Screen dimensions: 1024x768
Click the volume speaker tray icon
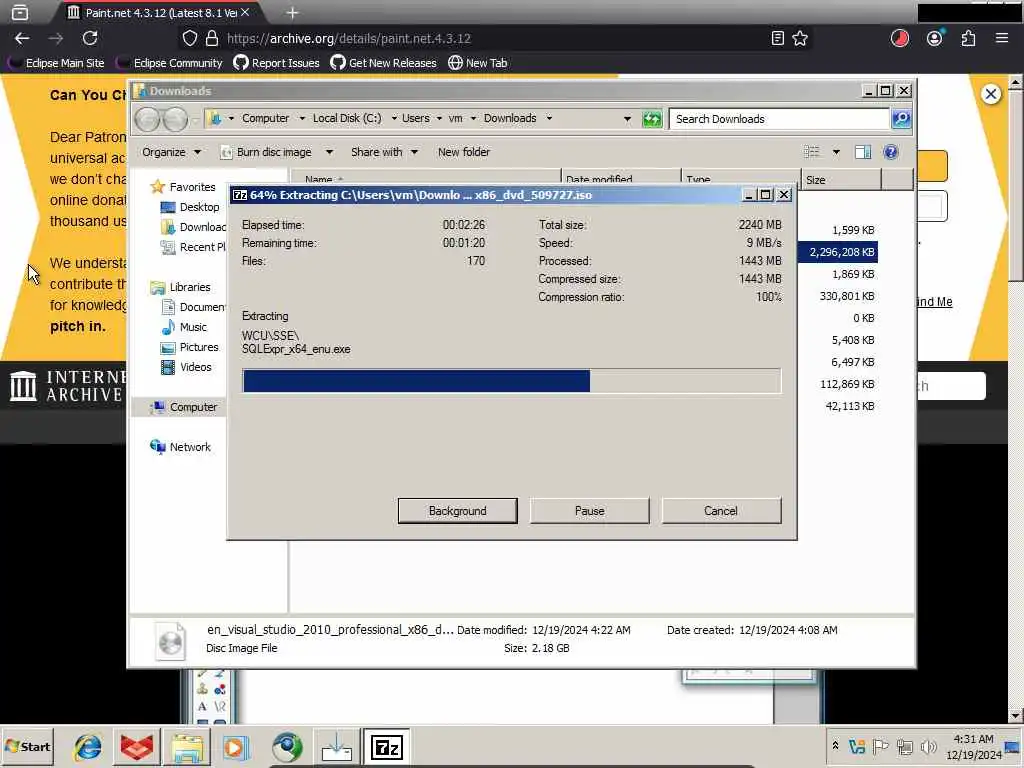coord(928,746)
